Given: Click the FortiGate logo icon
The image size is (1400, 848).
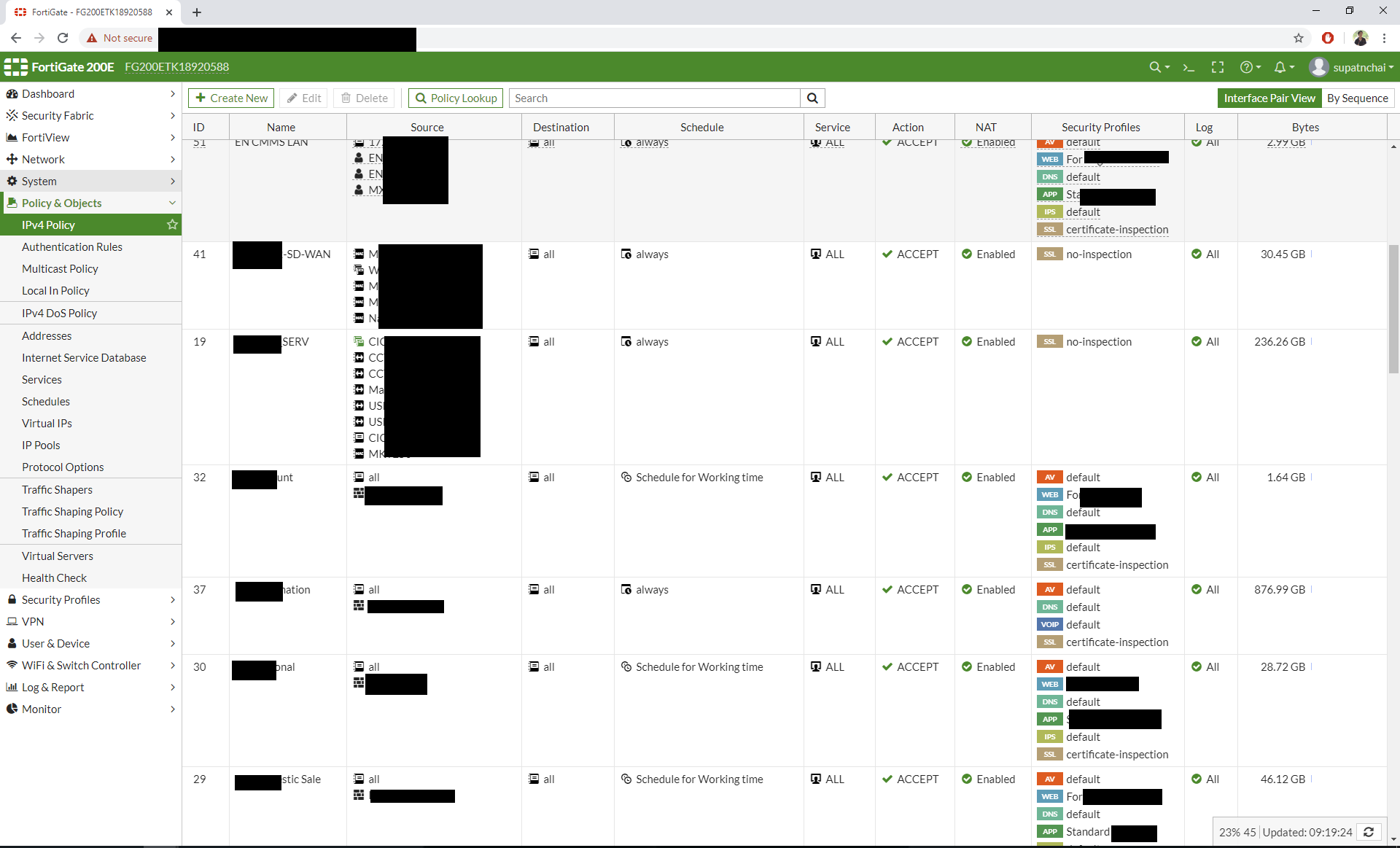Looking at the screenshot, I should 15,67.
